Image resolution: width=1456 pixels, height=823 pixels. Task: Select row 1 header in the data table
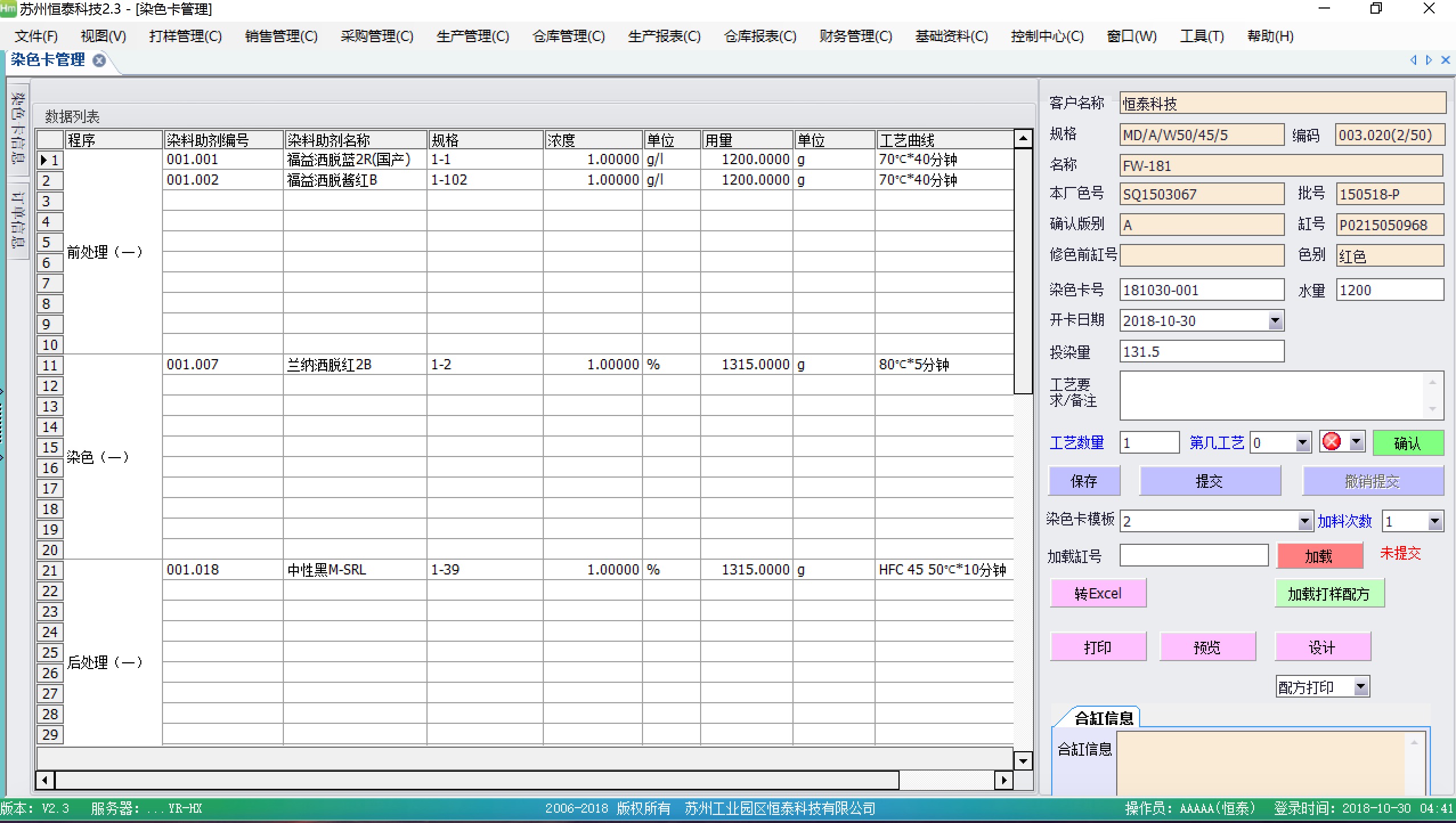click(50, 160)
